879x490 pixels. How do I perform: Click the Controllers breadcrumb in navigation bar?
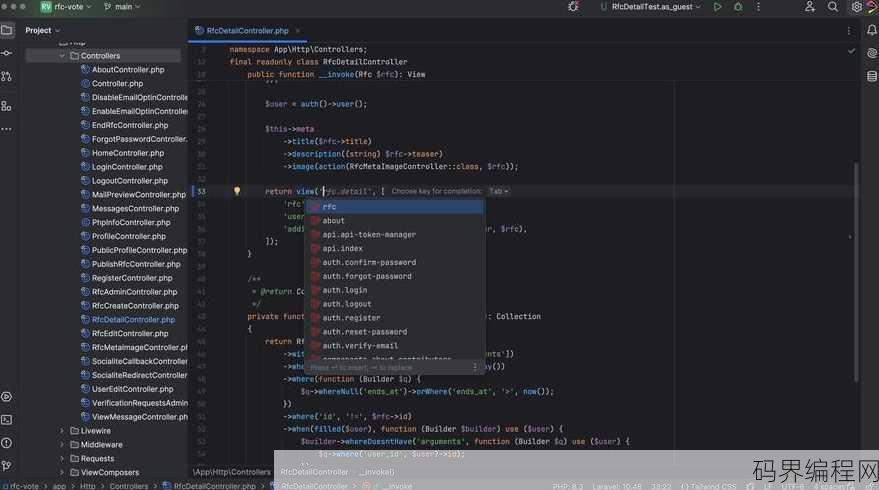click(128, 486)
